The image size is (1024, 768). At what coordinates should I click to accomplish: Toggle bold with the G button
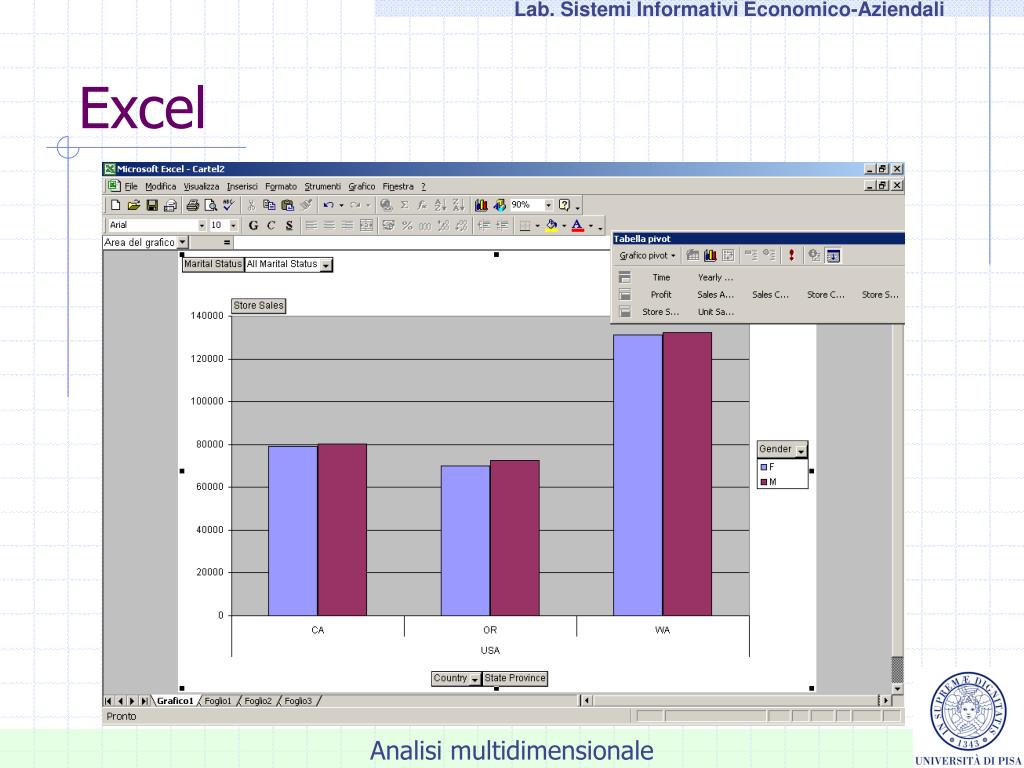253,225
